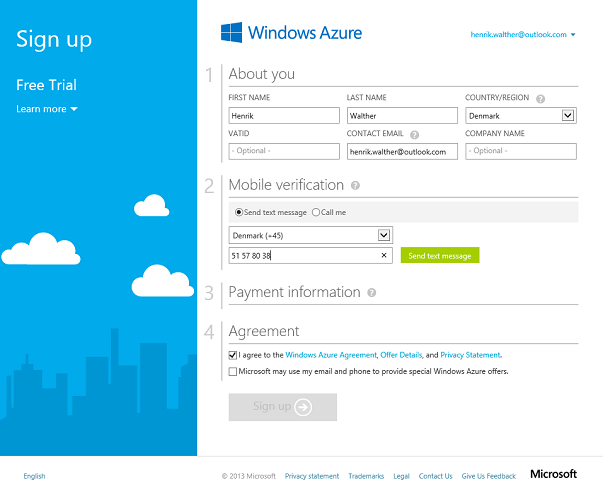Open help icon beside Payment information

click(x=371, y=293)
